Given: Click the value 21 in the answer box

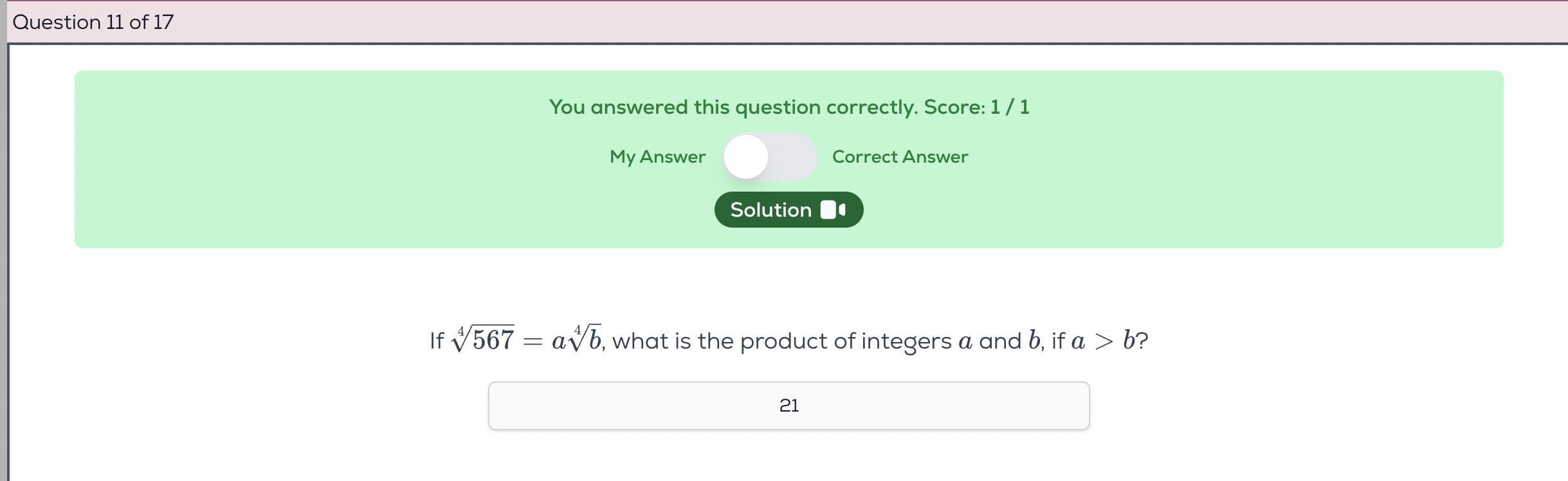Looking at the screenshot, I should [x=789, y=406].
